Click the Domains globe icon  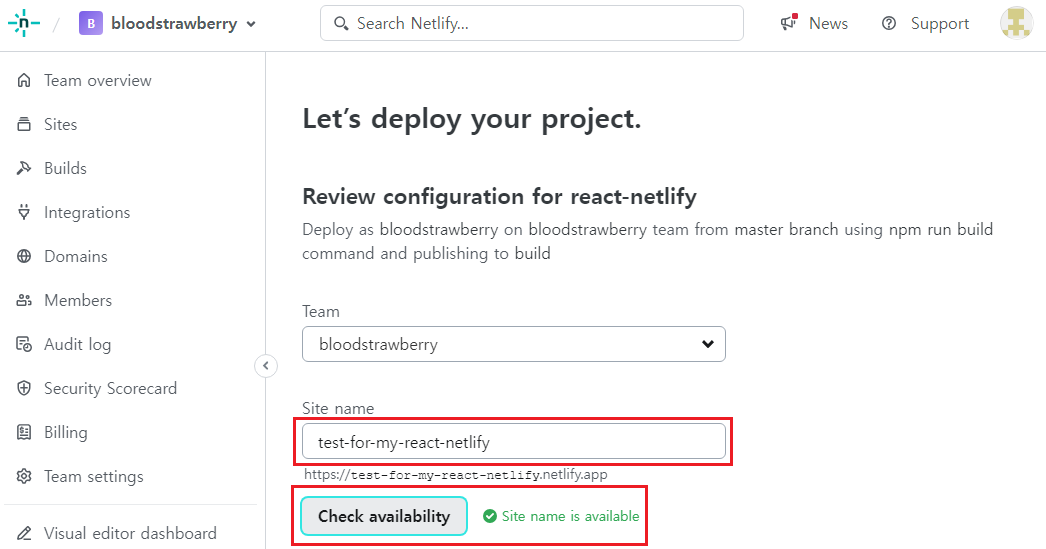[24, 256]
